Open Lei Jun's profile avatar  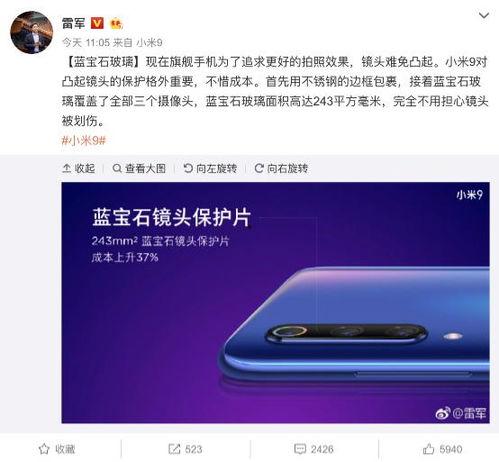tap(32, 32)
